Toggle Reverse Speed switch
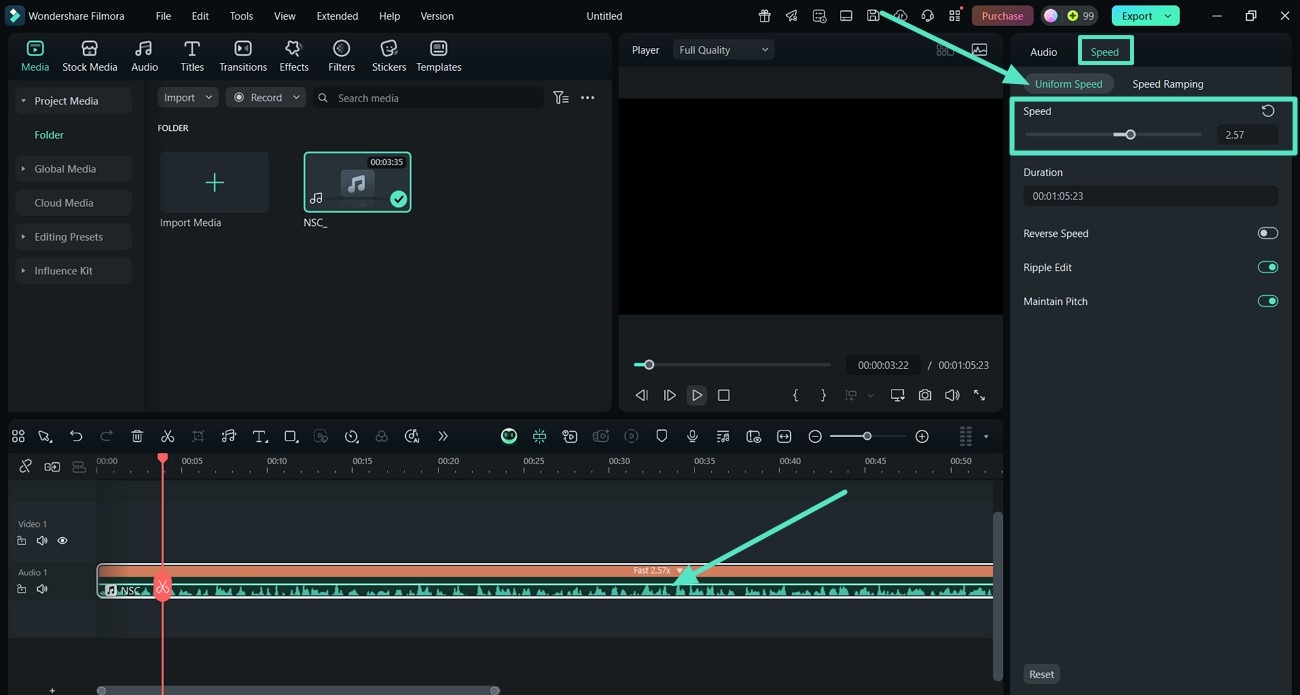The height and width of the screenshot is (695, 1300). [1268, 233]
